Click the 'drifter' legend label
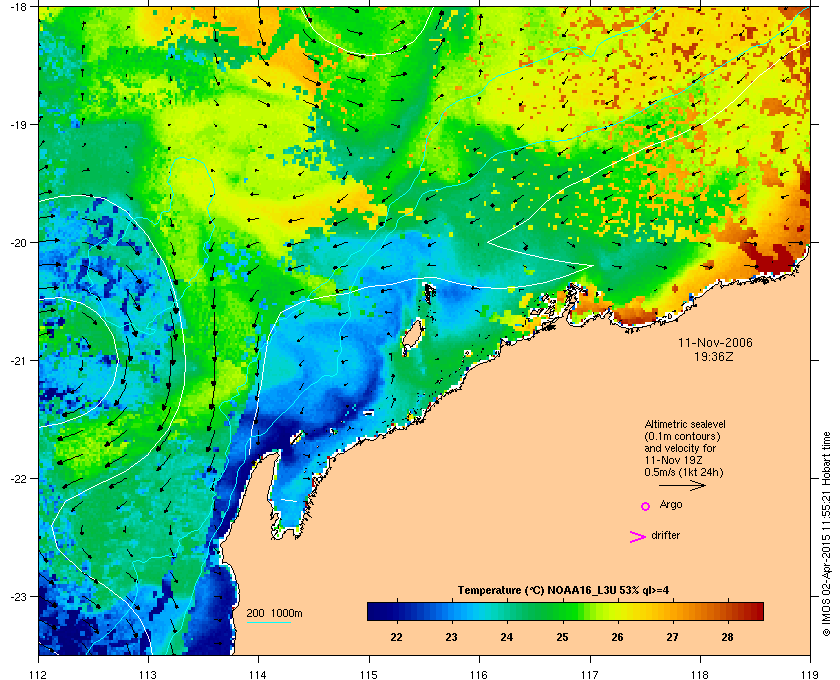The height and width of the screenshot is (680, 840). click(665, 535)
